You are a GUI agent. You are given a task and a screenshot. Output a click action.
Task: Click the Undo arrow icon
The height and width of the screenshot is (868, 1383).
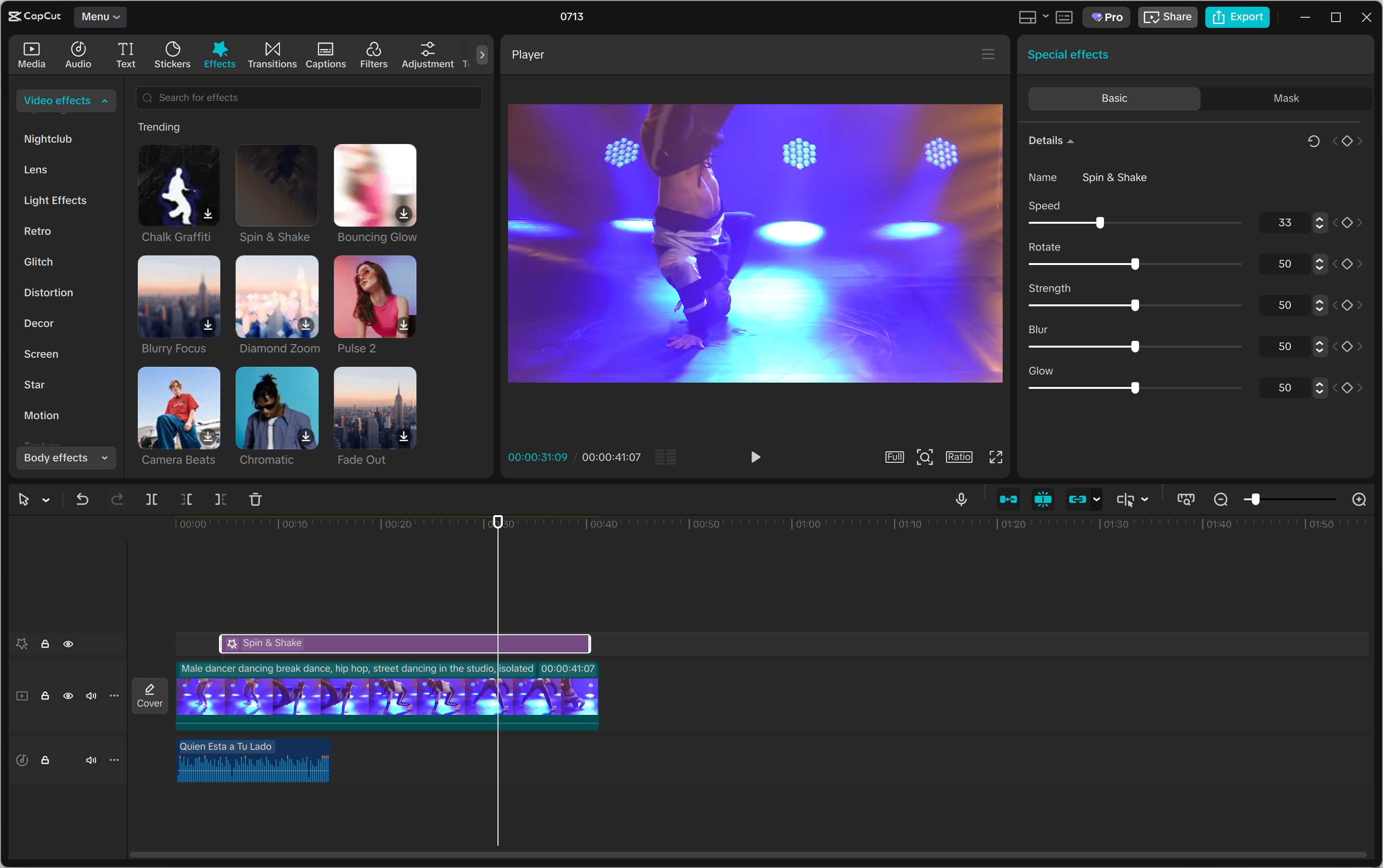(82, 499)
